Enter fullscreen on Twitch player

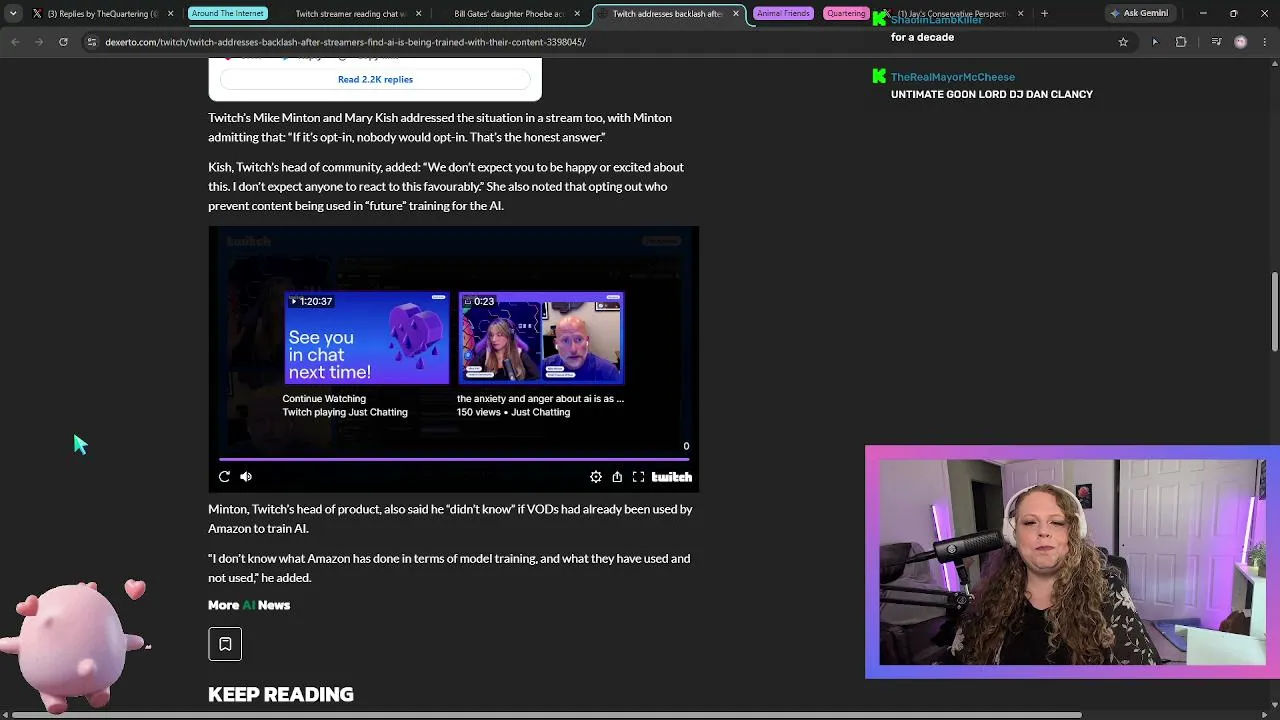coord(638,477)
